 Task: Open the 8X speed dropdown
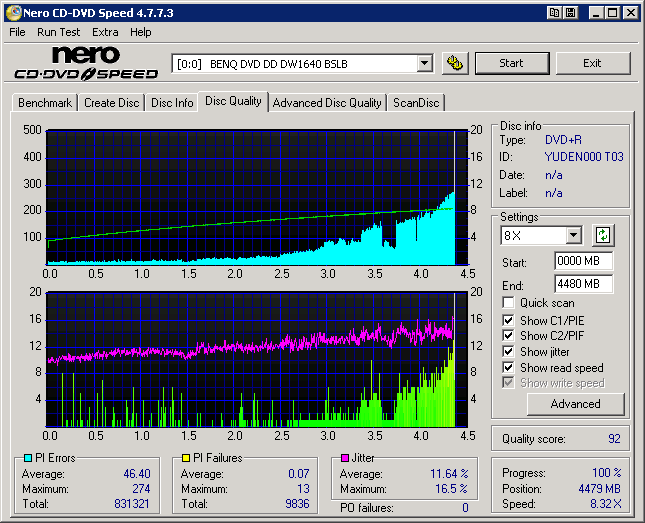(573, 236)
